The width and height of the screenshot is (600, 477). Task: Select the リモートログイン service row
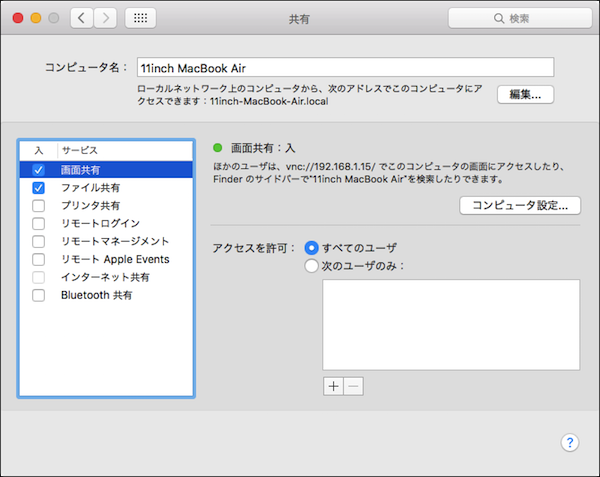coord(106,223)
